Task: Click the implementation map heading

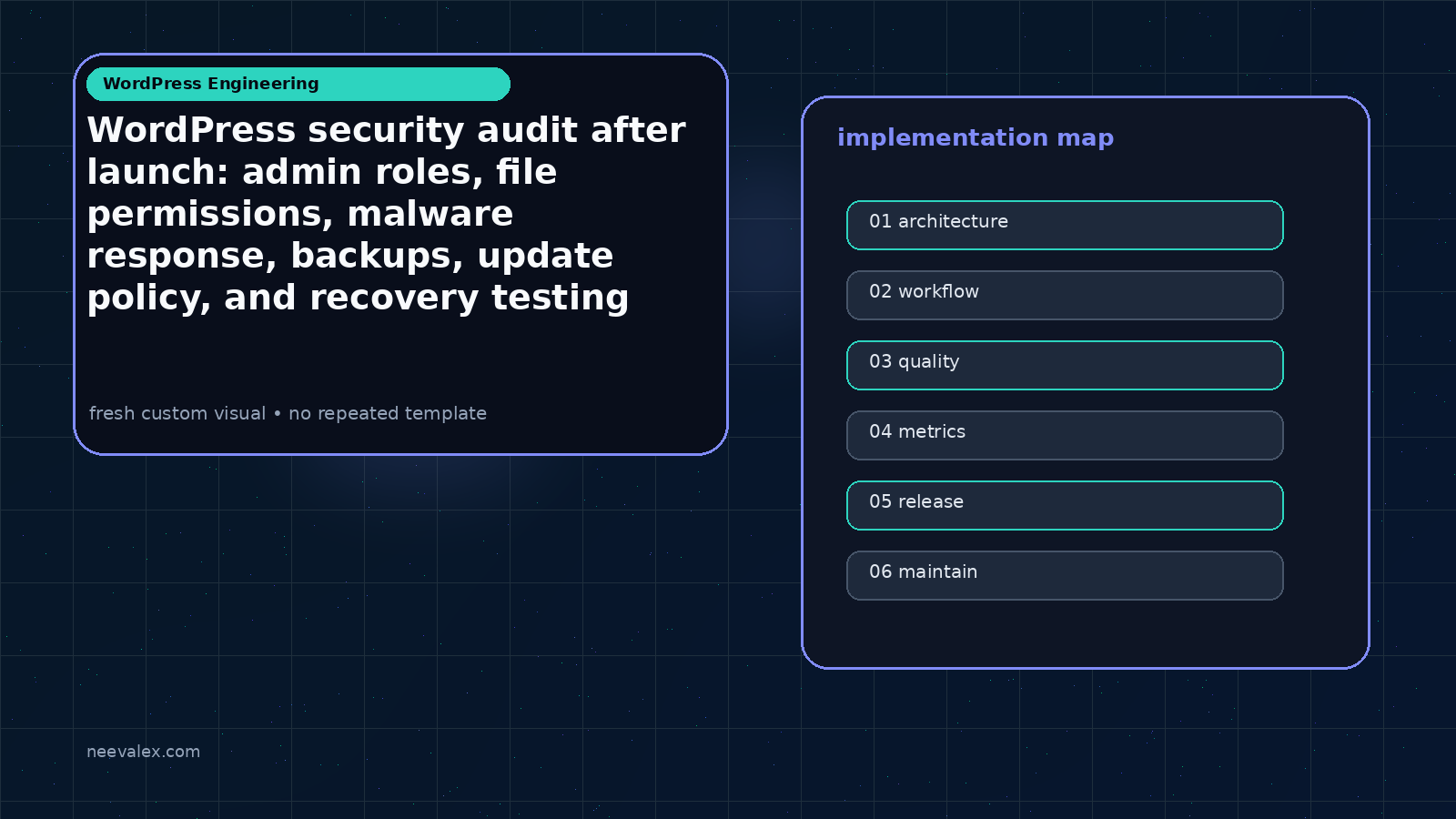Action: tap(976, 137)
